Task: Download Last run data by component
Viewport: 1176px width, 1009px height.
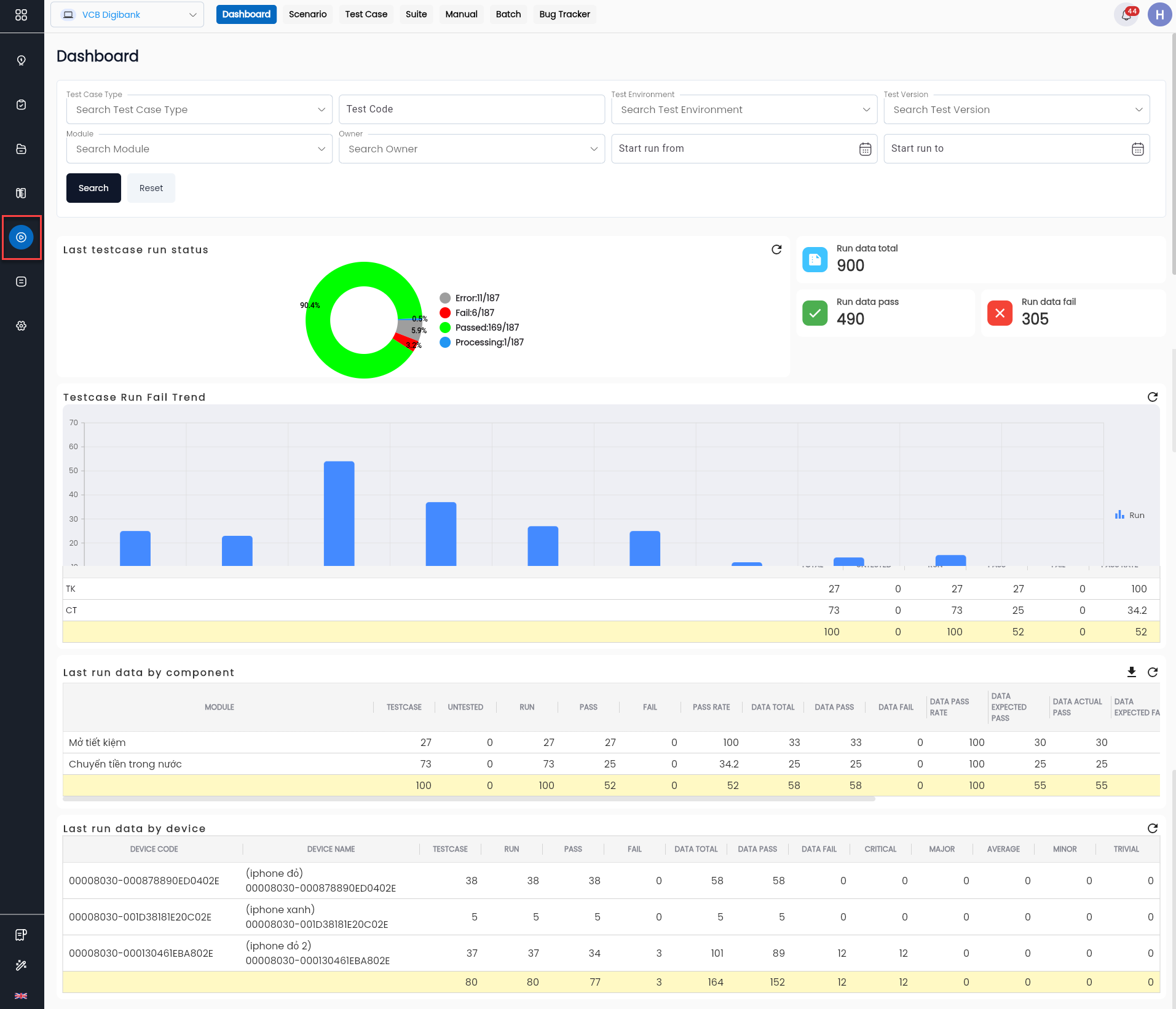Action: [1132, 672]
